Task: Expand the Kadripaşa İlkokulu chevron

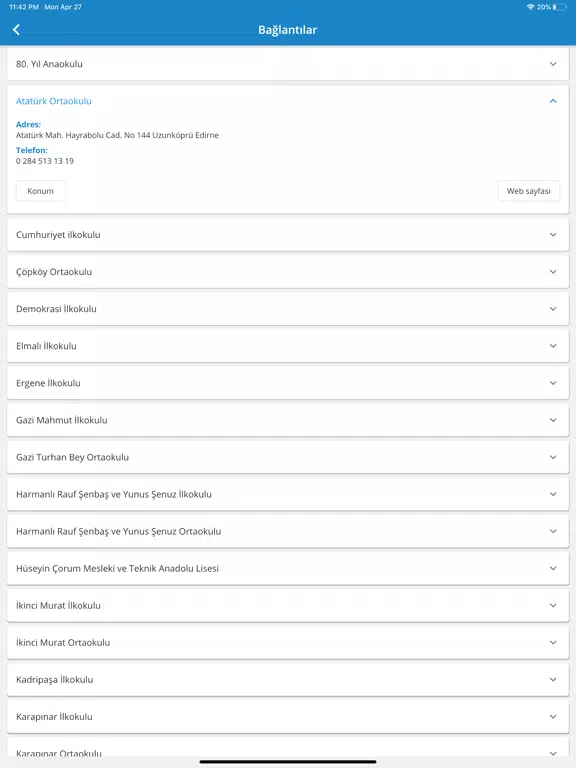Action: (553, 680)
